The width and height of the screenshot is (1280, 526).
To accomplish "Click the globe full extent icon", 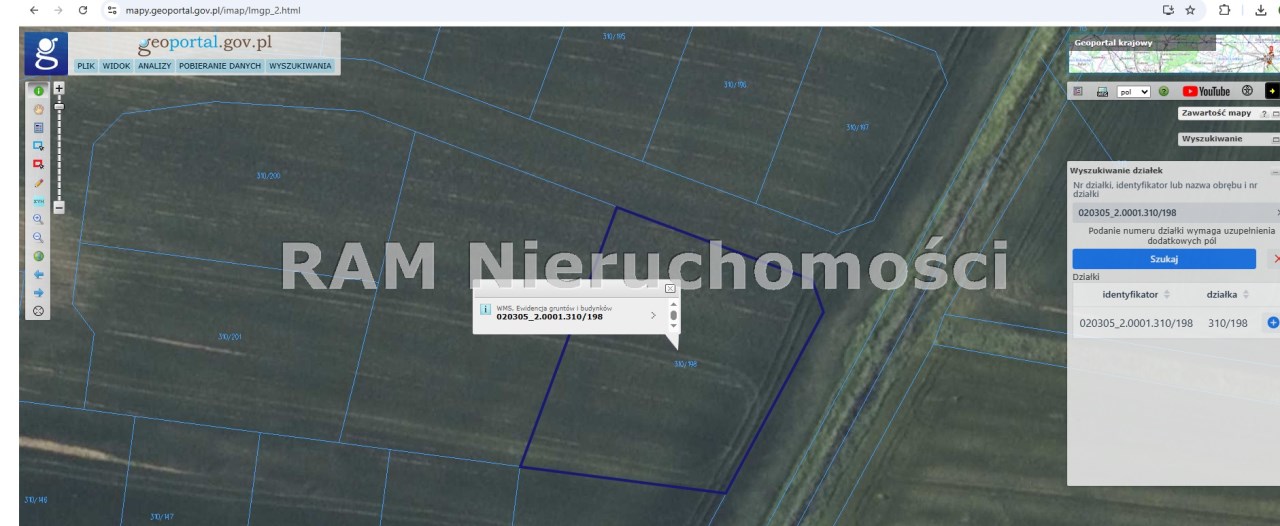I will pos(39,256).
